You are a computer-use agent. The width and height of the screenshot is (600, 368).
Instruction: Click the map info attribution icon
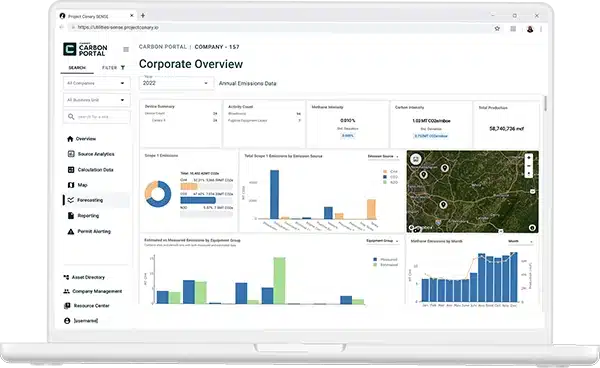tap(532, 228)
